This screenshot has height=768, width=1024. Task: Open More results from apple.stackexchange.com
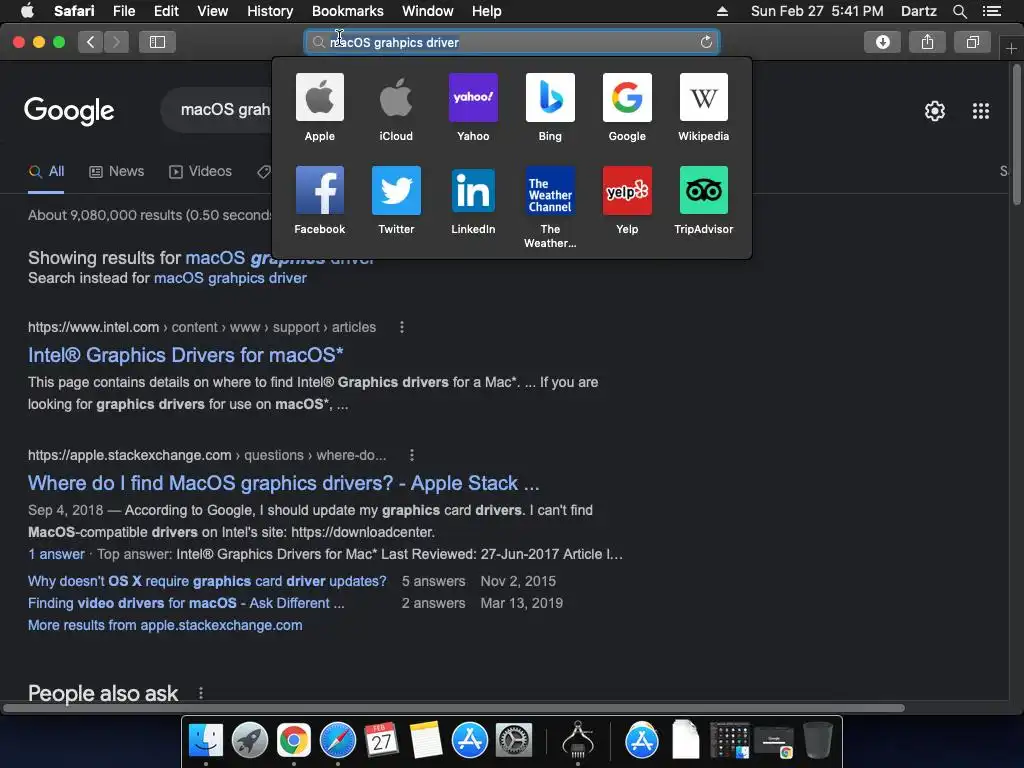coord(165,625)
